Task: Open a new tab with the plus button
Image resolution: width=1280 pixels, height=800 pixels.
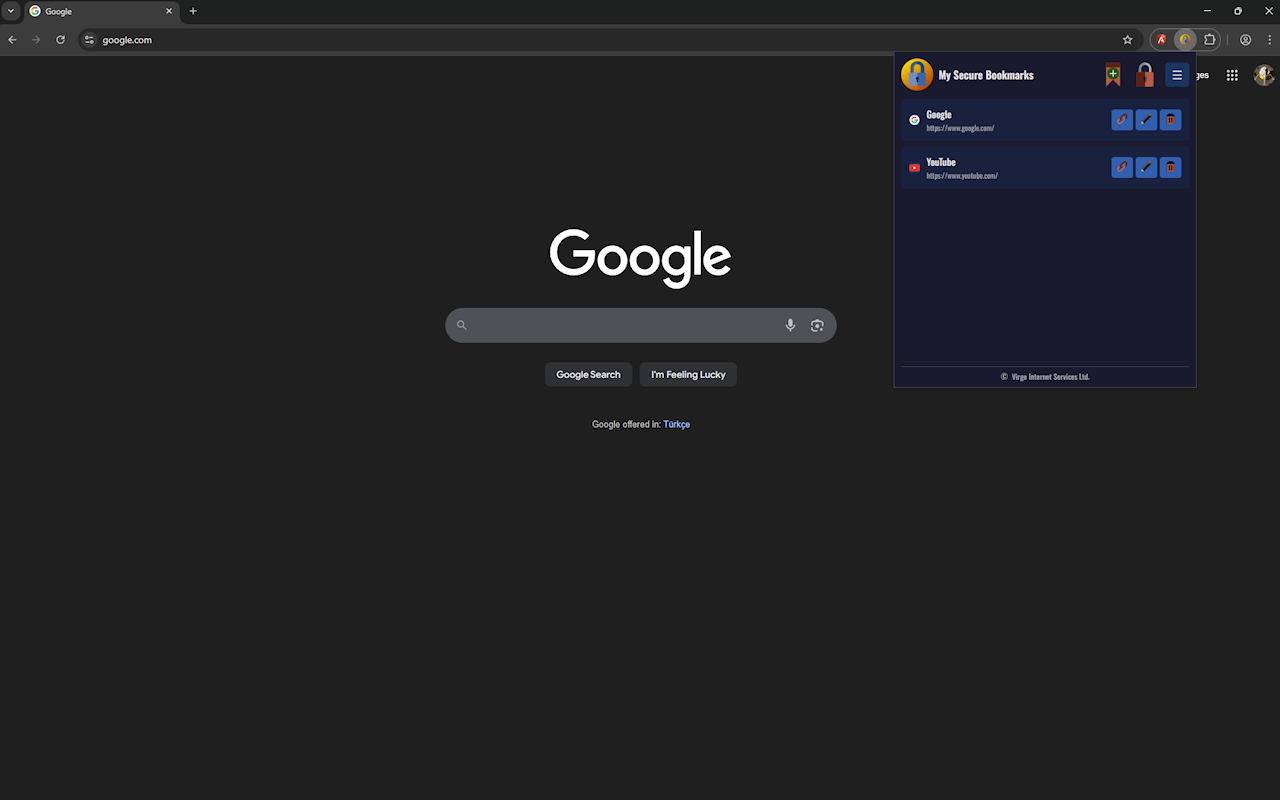Action: (x=193, y=11)
